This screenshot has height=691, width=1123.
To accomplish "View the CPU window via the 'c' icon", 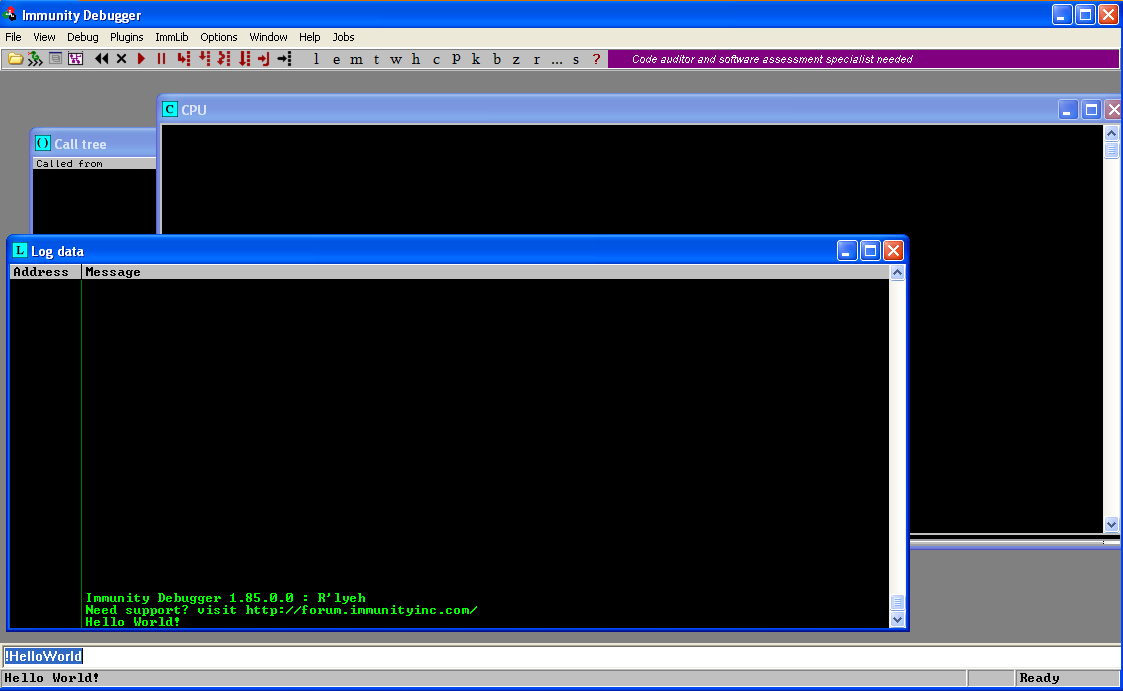I will pyautogui.click(x=436, y=58).
